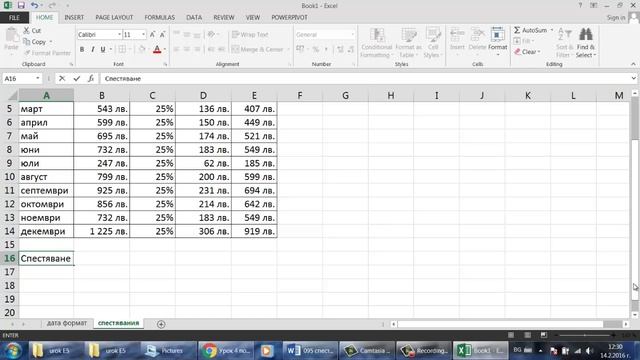640x360 pixels.
Task: Click the Insert Function fx icon
Action: pos(91,78)
